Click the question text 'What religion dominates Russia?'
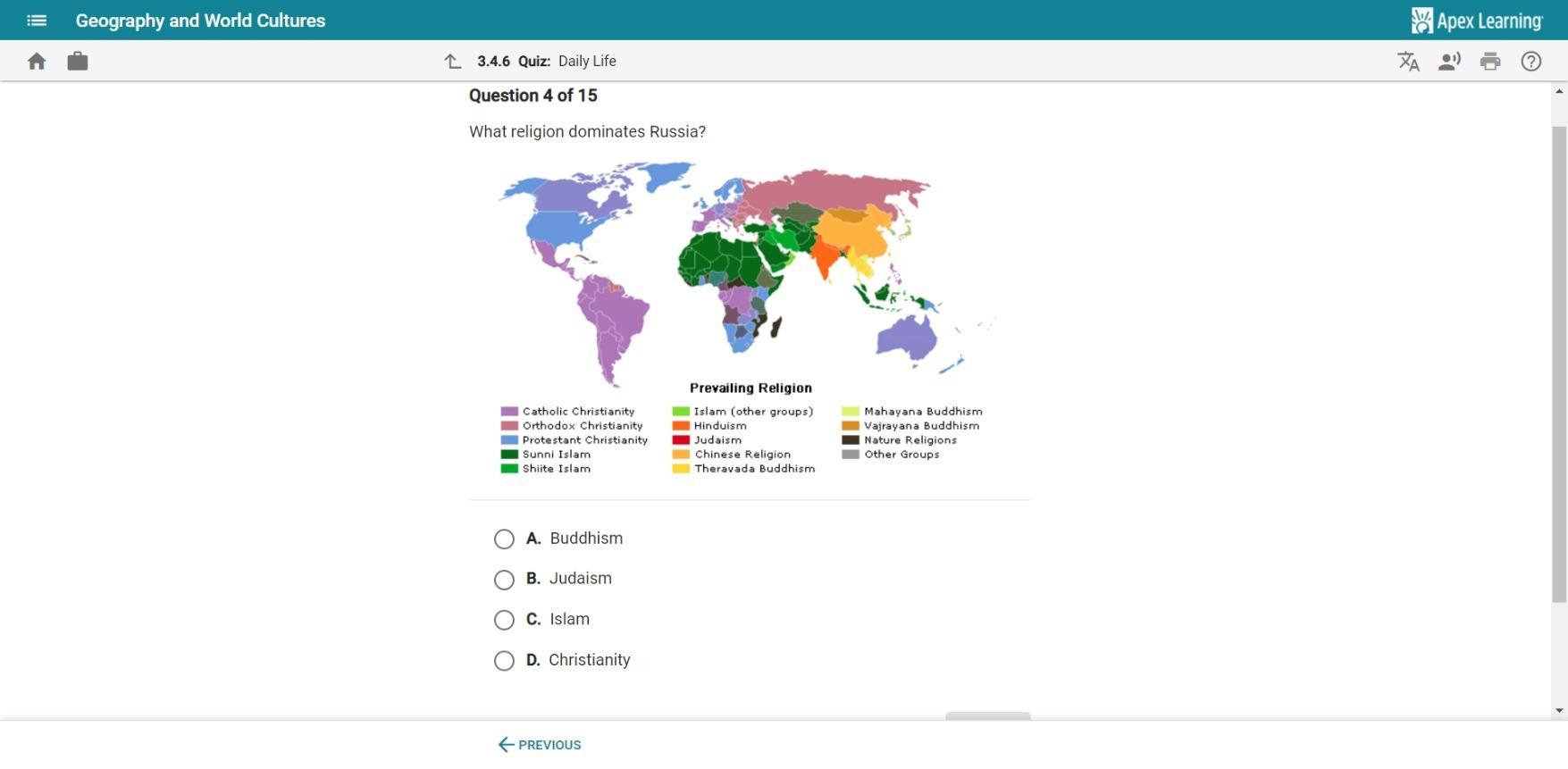This screenshot has height=769, width=1568. (x=588, y=132)
